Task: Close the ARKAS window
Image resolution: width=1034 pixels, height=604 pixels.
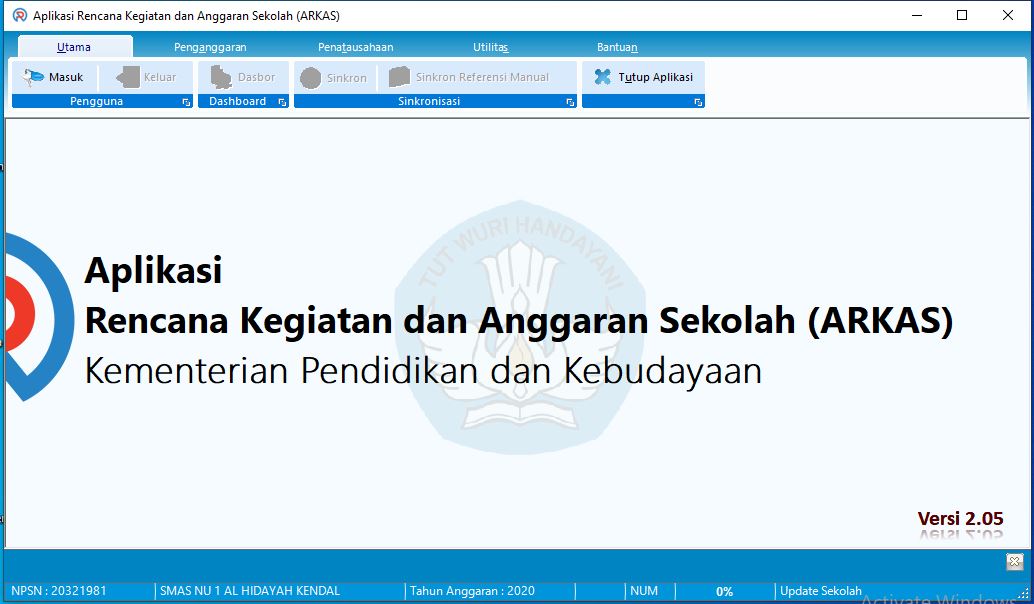Action: pyautogui.click(x=1008, y=15)
